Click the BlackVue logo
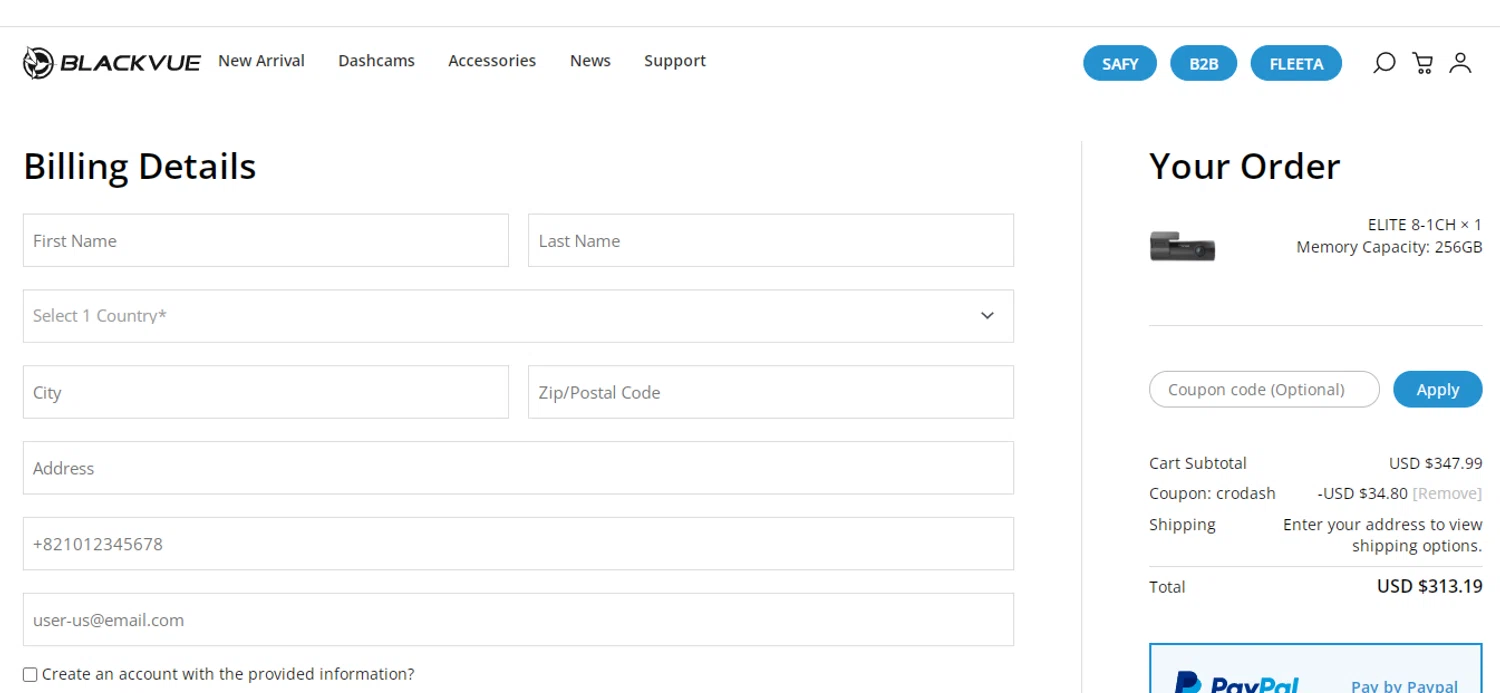 pyautogui.click(x=112, y=63)
